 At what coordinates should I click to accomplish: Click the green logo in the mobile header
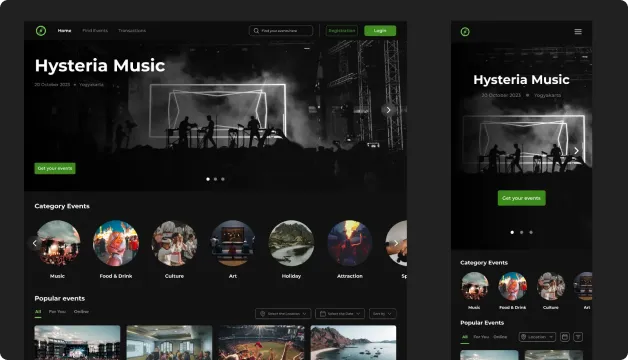point(465,32)
